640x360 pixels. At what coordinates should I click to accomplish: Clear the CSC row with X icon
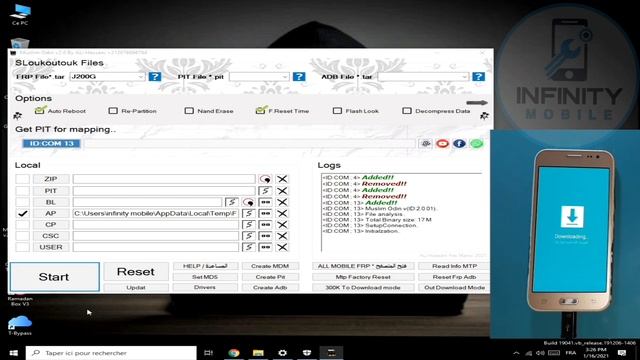[x=282, y=236]
